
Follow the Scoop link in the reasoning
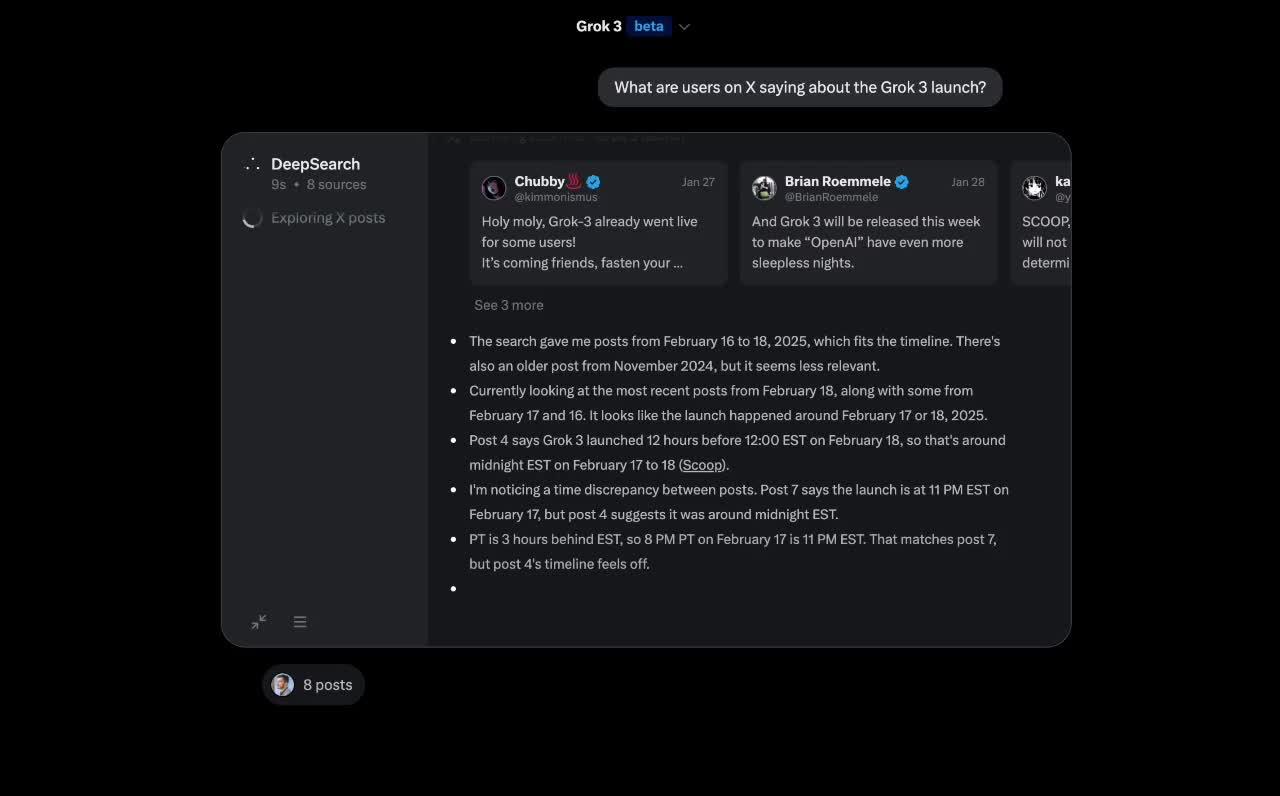tap(702, 465)
